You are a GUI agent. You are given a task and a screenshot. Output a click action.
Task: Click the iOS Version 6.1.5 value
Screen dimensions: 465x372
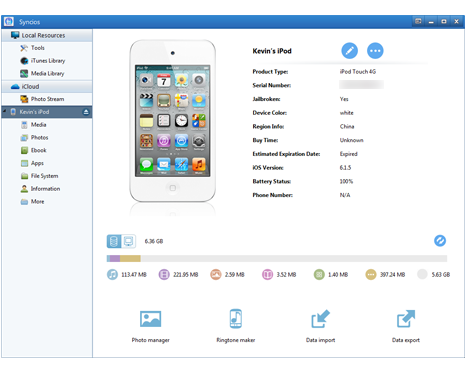345,168
